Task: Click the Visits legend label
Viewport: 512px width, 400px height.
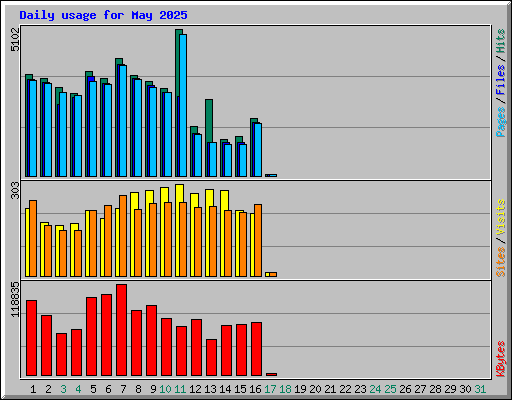Action: [x=501, y=218]
